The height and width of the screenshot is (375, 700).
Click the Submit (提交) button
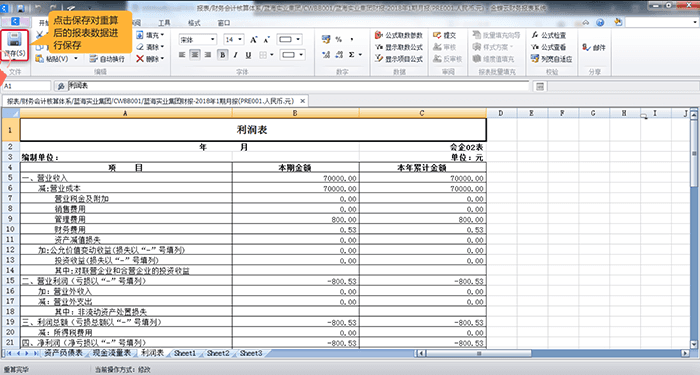[445, 35]
